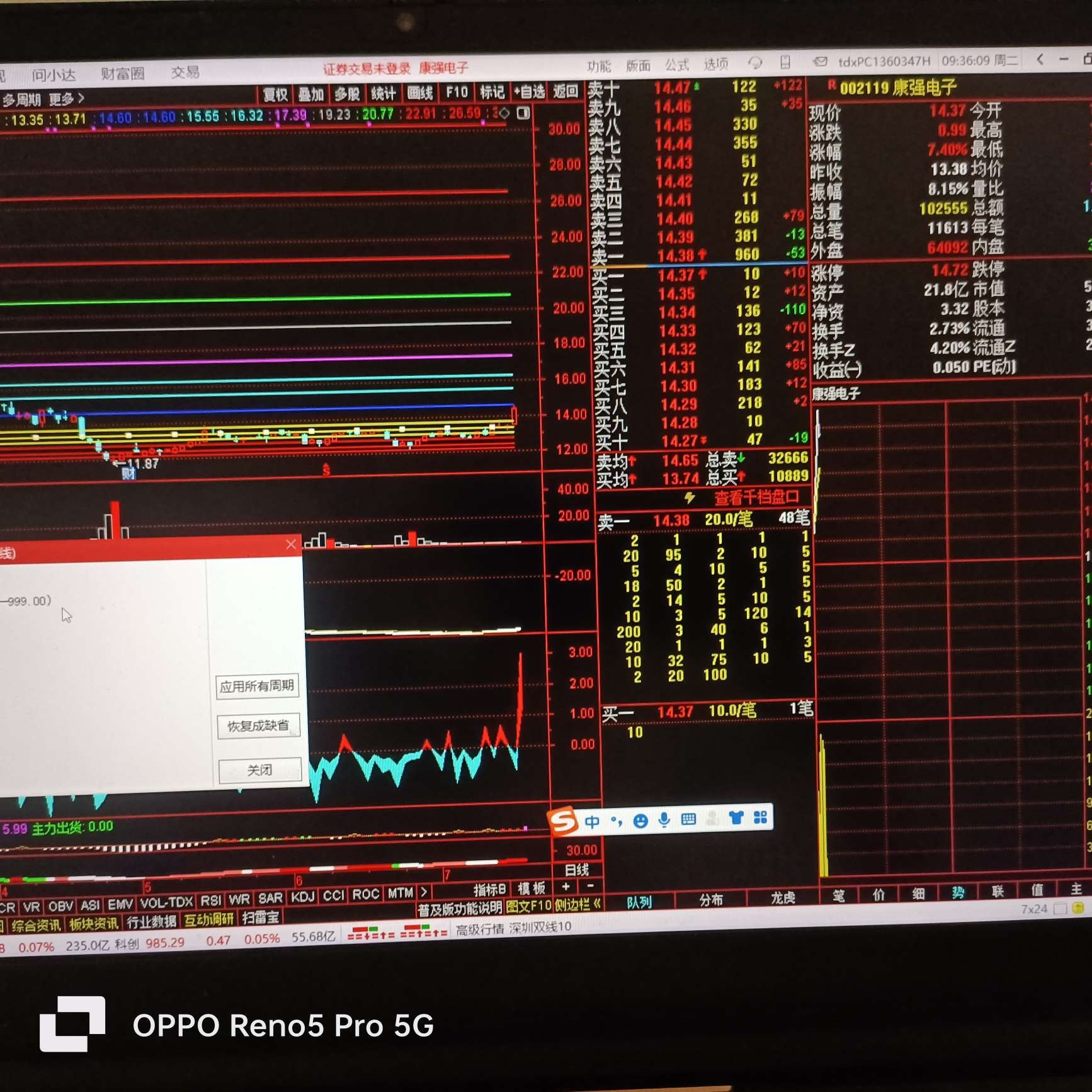Expand the 更多 > period options
The height and width of the screenshot is (1092, 1092).
66,99
